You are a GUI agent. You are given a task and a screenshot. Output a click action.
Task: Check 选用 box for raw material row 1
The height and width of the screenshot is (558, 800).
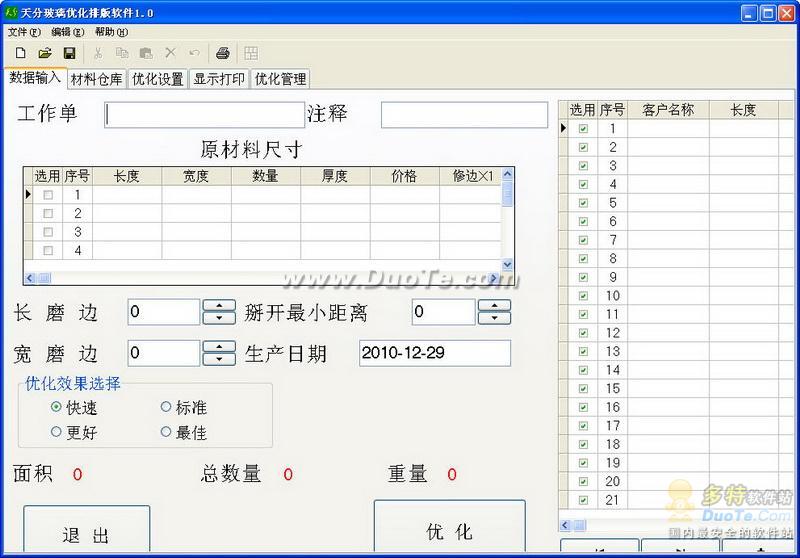[x=48, y=195]
